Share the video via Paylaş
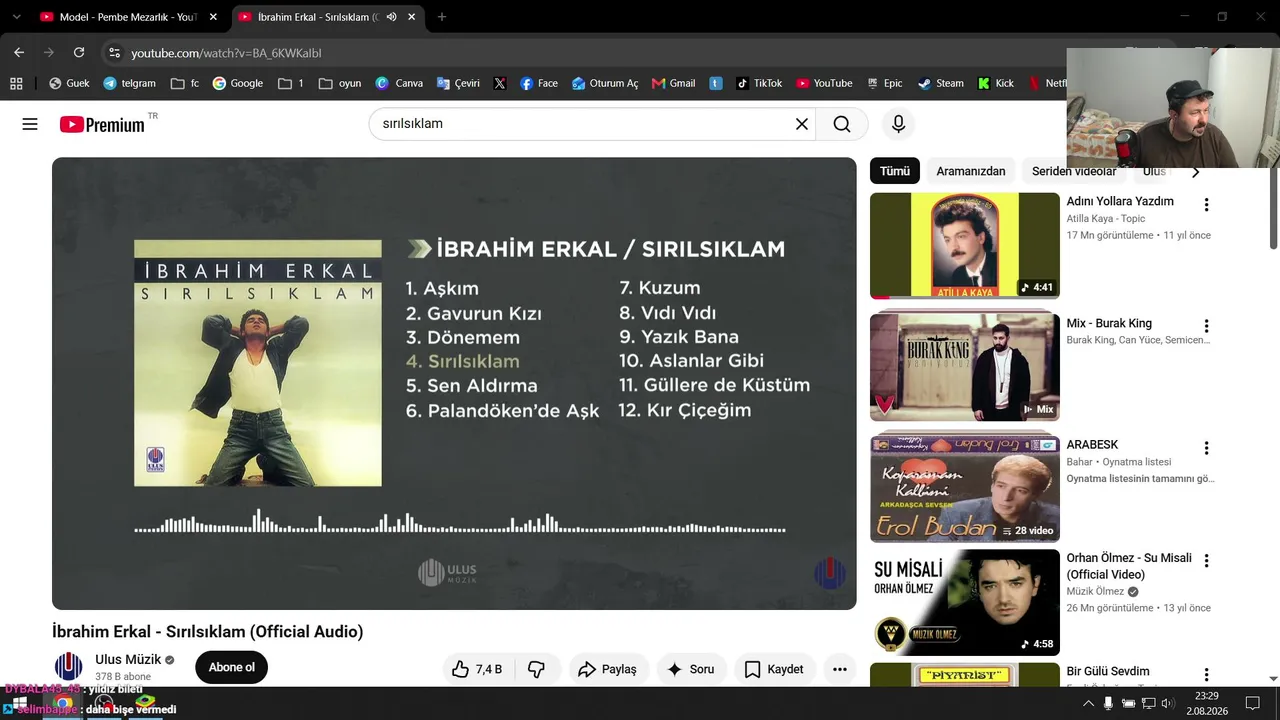This screenshot has width=1280, height=720. tap(607, 669)
